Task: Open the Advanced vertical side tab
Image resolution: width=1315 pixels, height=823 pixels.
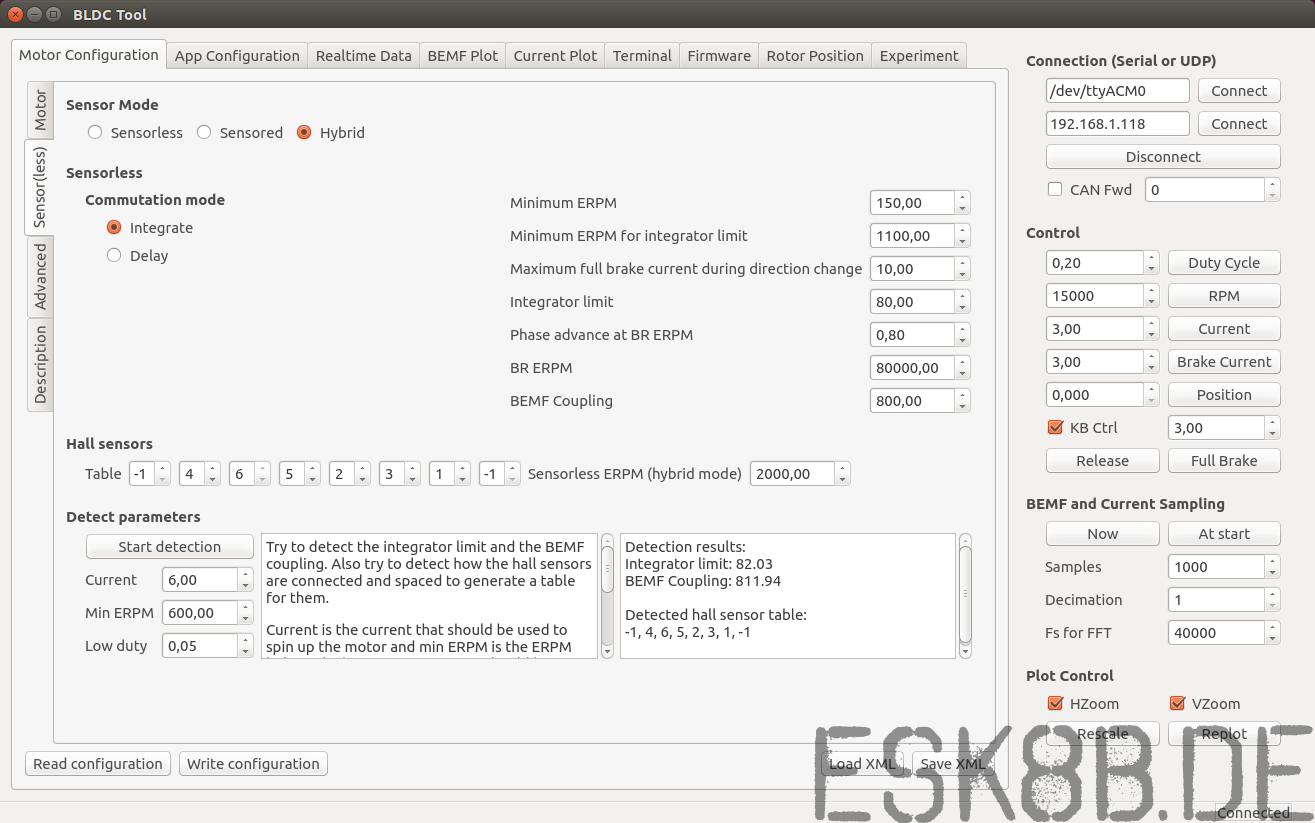Action: click(x=40, y=277)
